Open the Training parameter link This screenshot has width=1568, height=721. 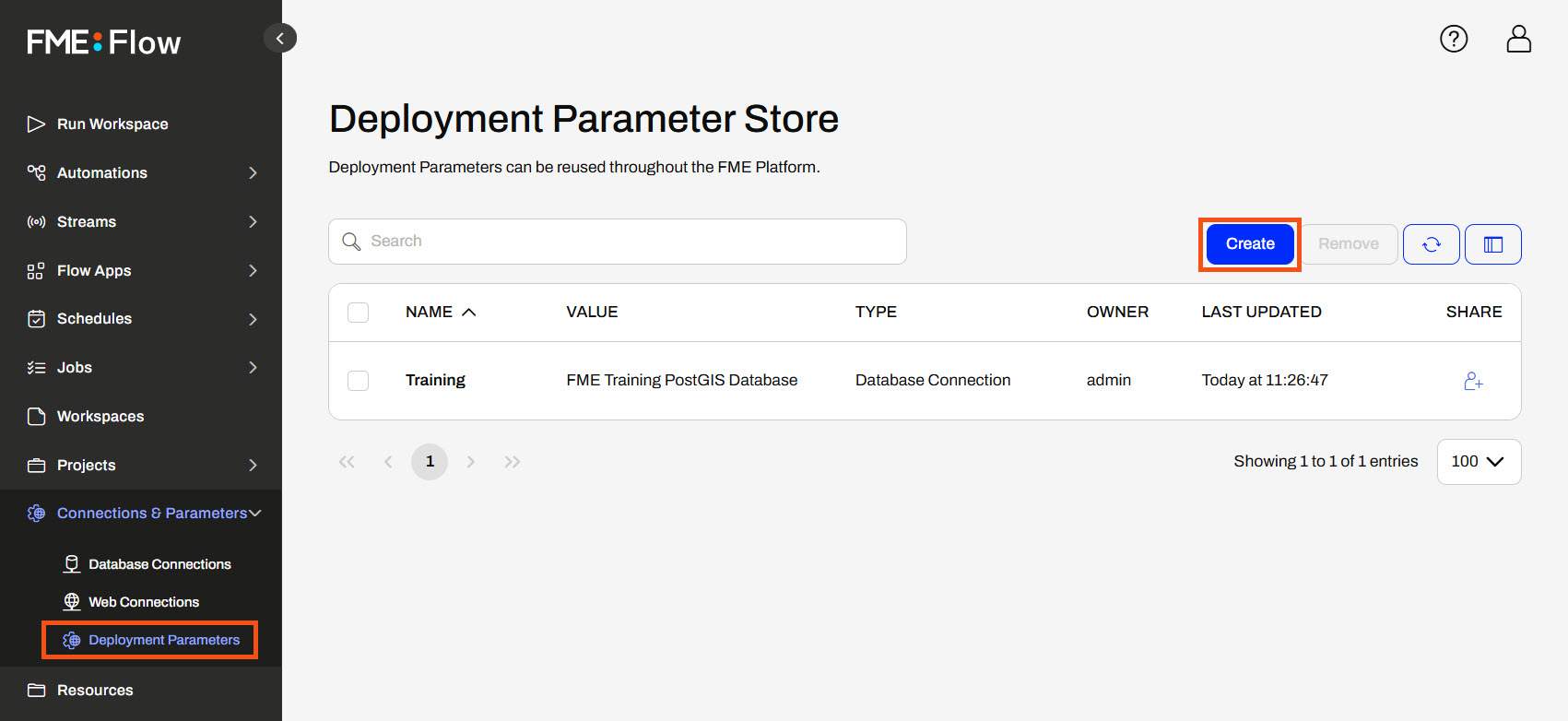pyautogui.click(x=435, y=381)
